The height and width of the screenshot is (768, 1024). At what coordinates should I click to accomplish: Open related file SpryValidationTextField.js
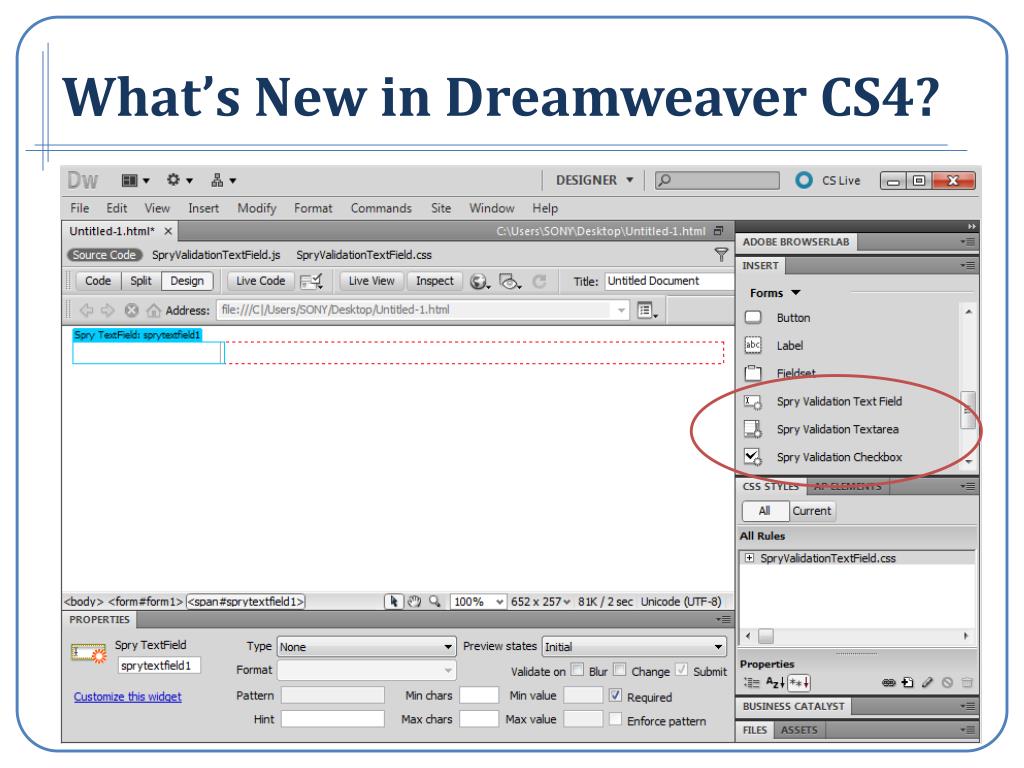point(216,255)
